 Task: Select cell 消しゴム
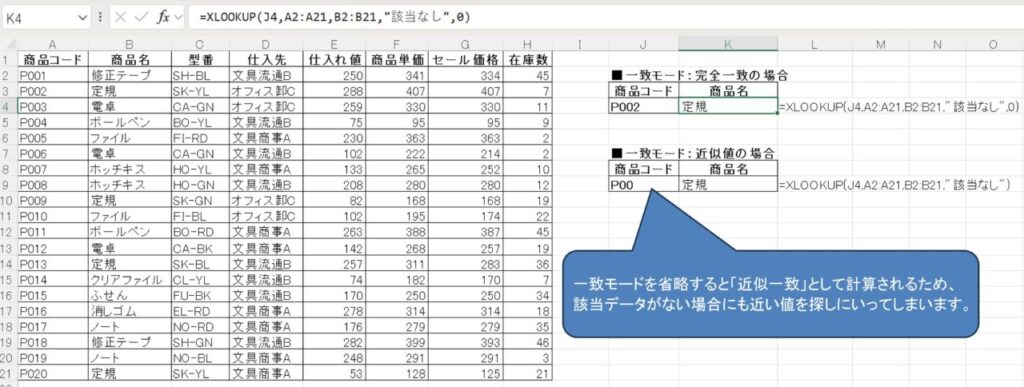coord(129,311)
